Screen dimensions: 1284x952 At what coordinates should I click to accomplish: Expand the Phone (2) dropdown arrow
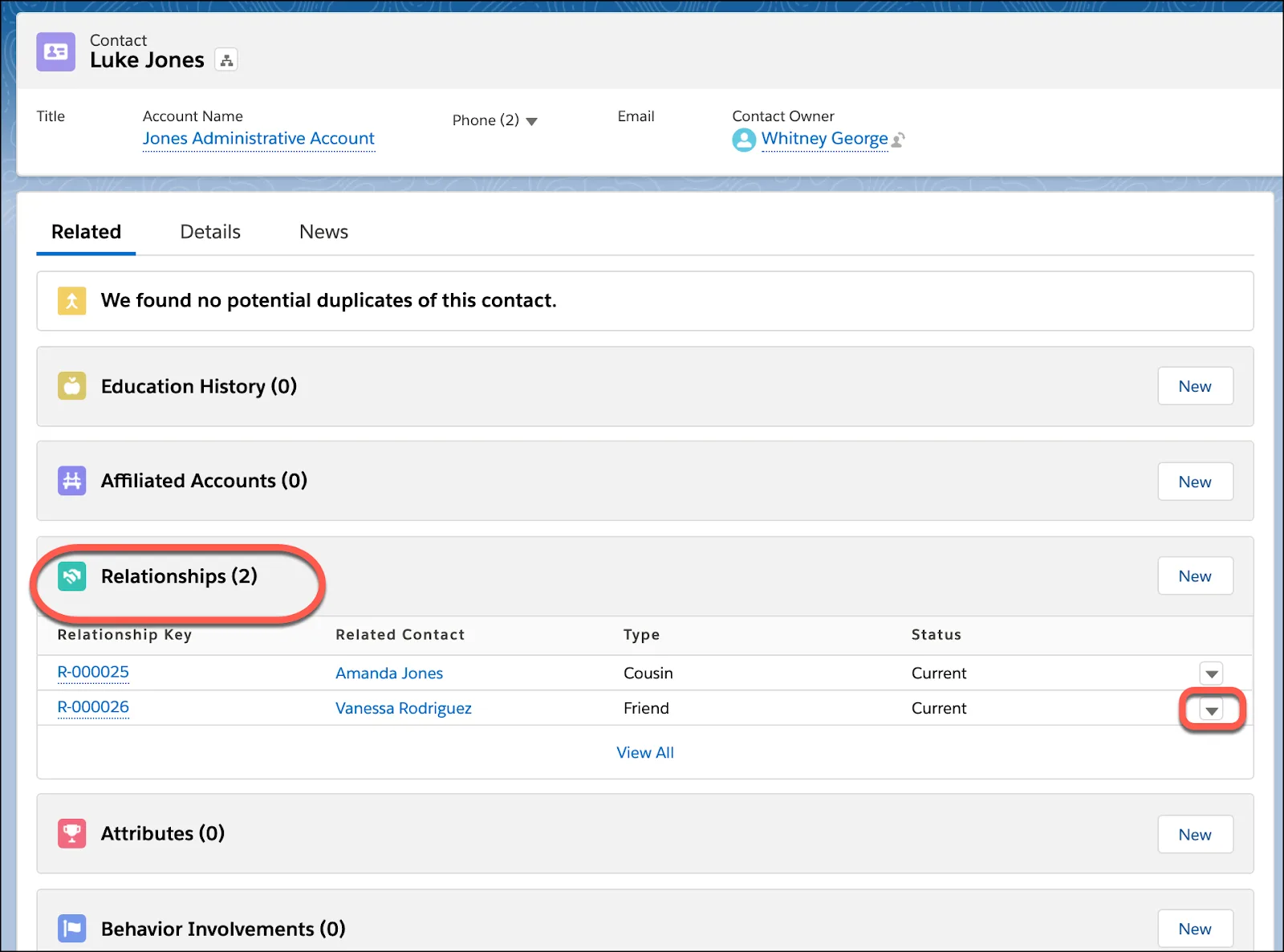531,121
